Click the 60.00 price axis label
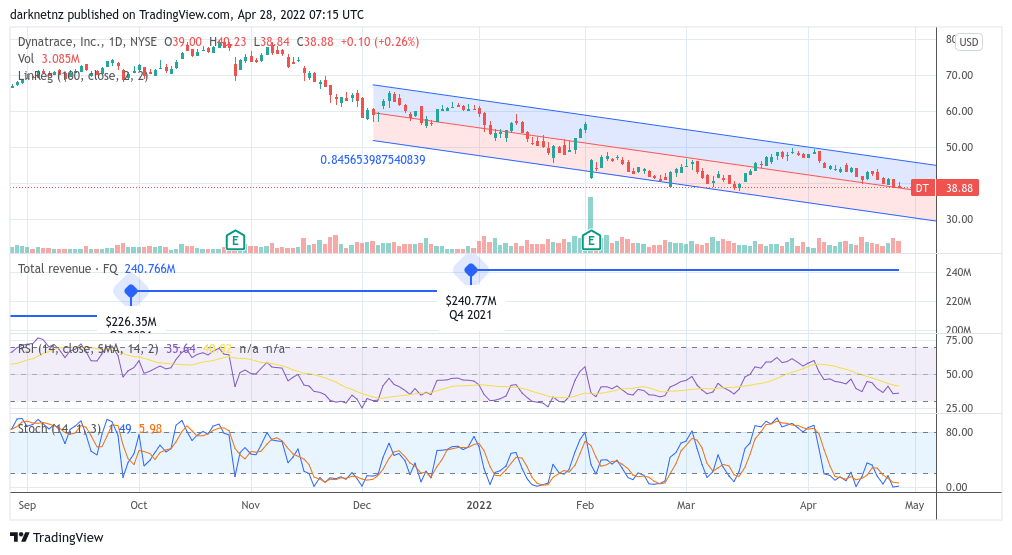 tap(959, 111)
